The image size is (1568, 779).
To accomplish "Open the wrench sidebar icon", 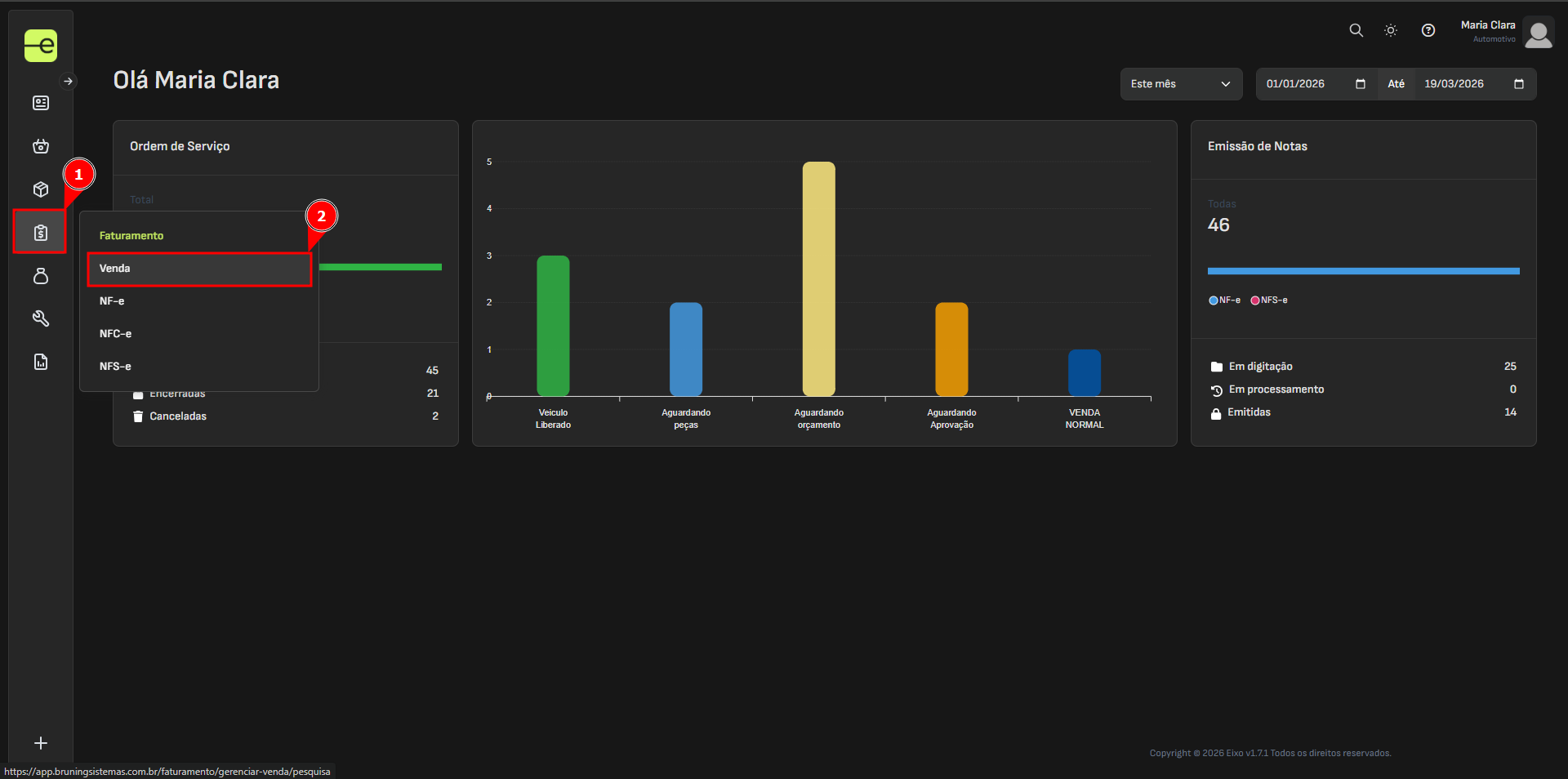I will [41, 318].
